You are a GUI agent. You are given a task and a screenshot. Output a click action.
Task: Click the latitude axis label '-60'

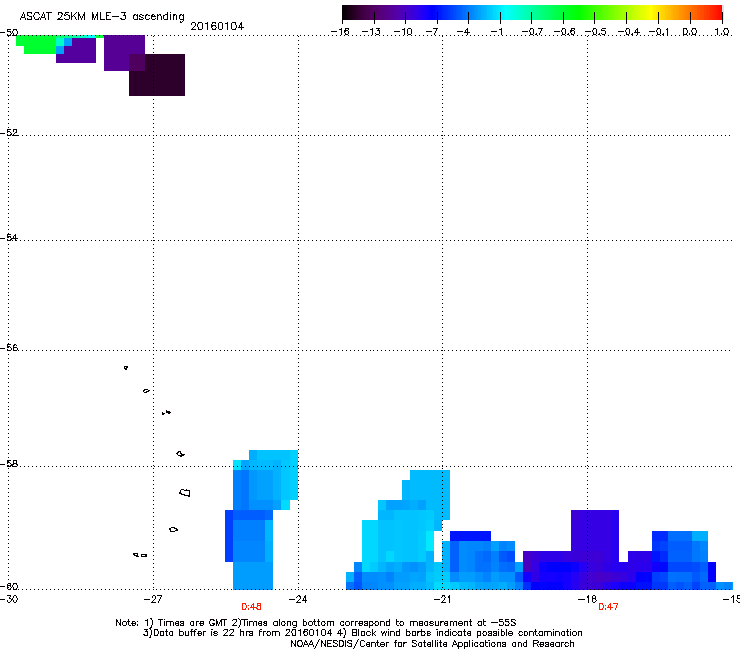(9, 586)
